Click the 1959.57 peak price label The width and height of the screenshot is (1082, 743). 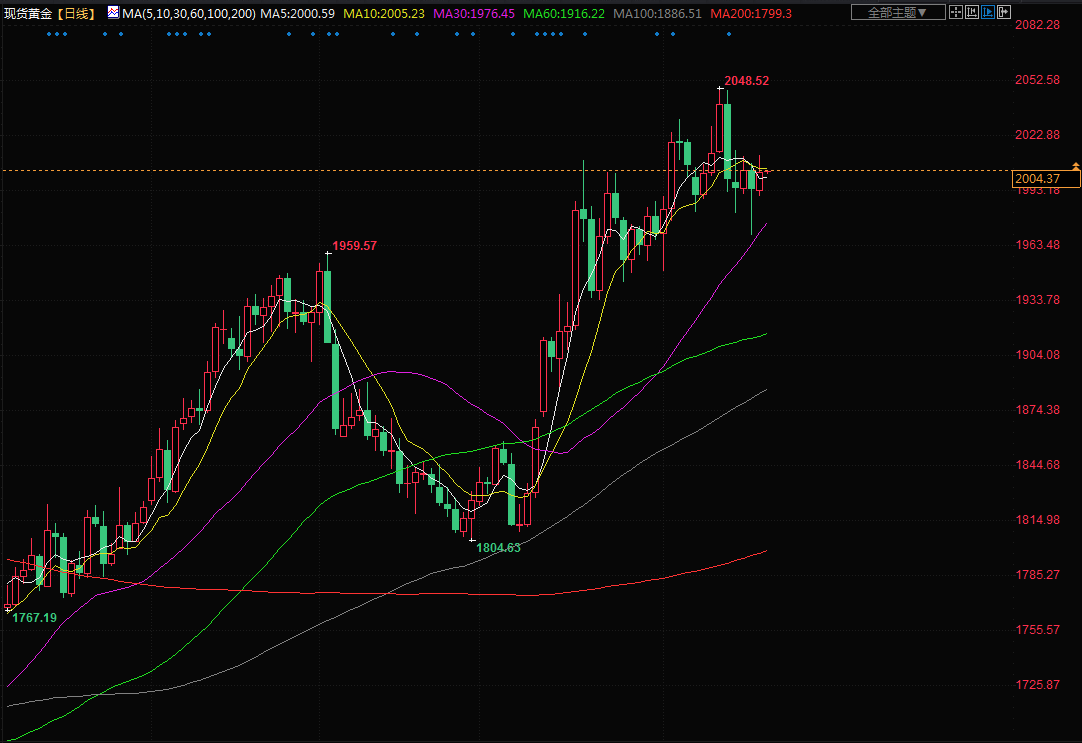tap(355, 246)
